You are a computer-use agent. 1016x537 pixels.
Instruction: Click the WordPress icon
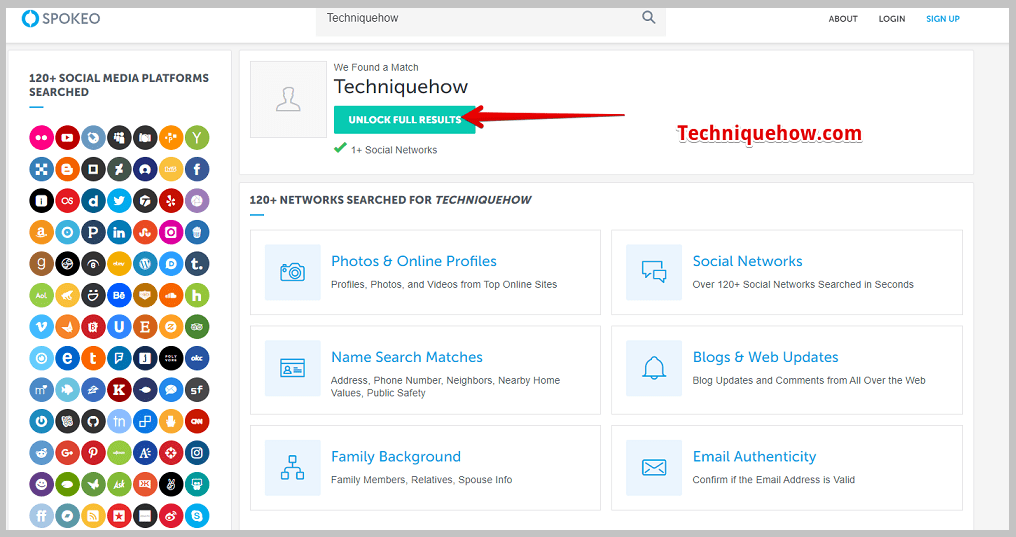145,264
